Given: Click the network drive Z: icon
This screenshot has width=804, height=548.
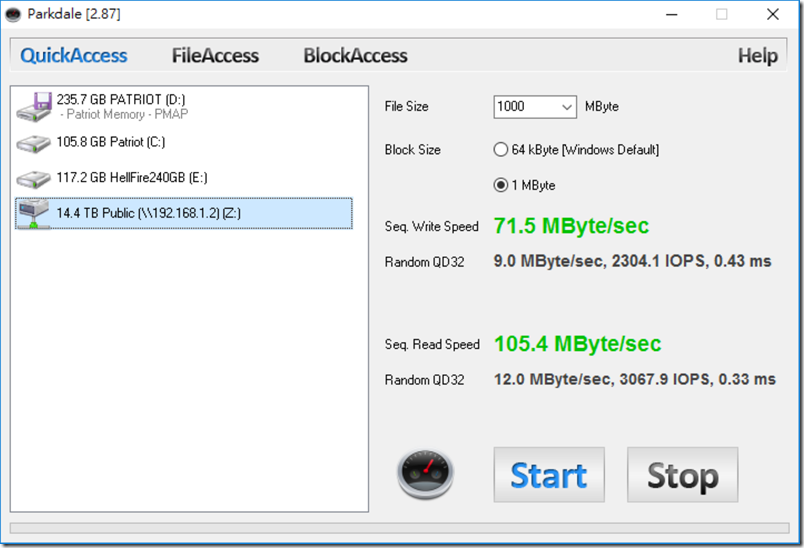Looking at the screenshot, I should [x=33, y=214].
